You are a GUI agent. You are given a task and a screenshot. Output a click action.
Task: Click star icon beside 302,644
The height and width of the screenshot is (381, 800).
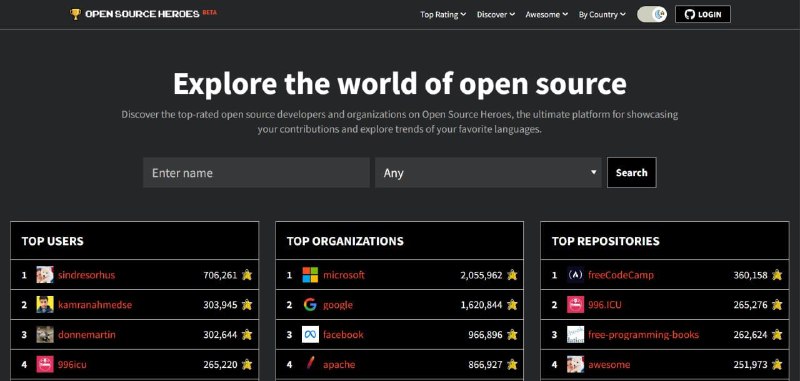(247, 335)
